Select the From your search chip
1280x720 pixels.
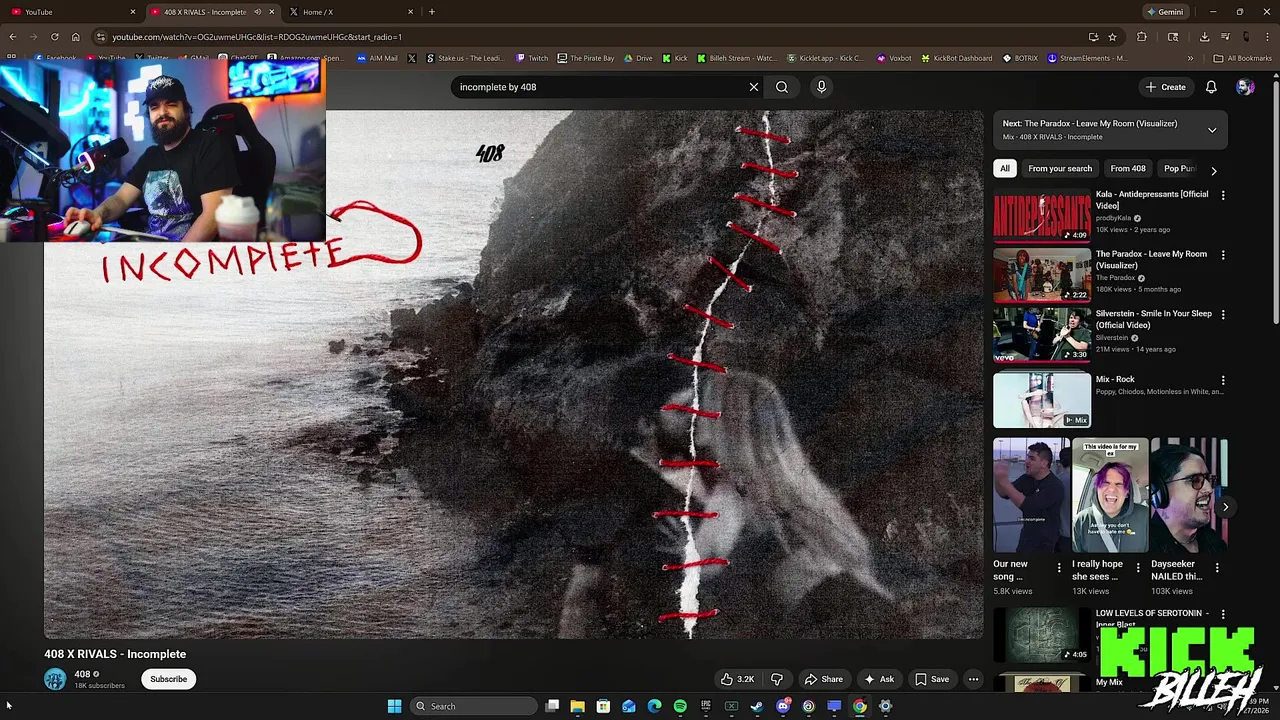point(1060,168)
